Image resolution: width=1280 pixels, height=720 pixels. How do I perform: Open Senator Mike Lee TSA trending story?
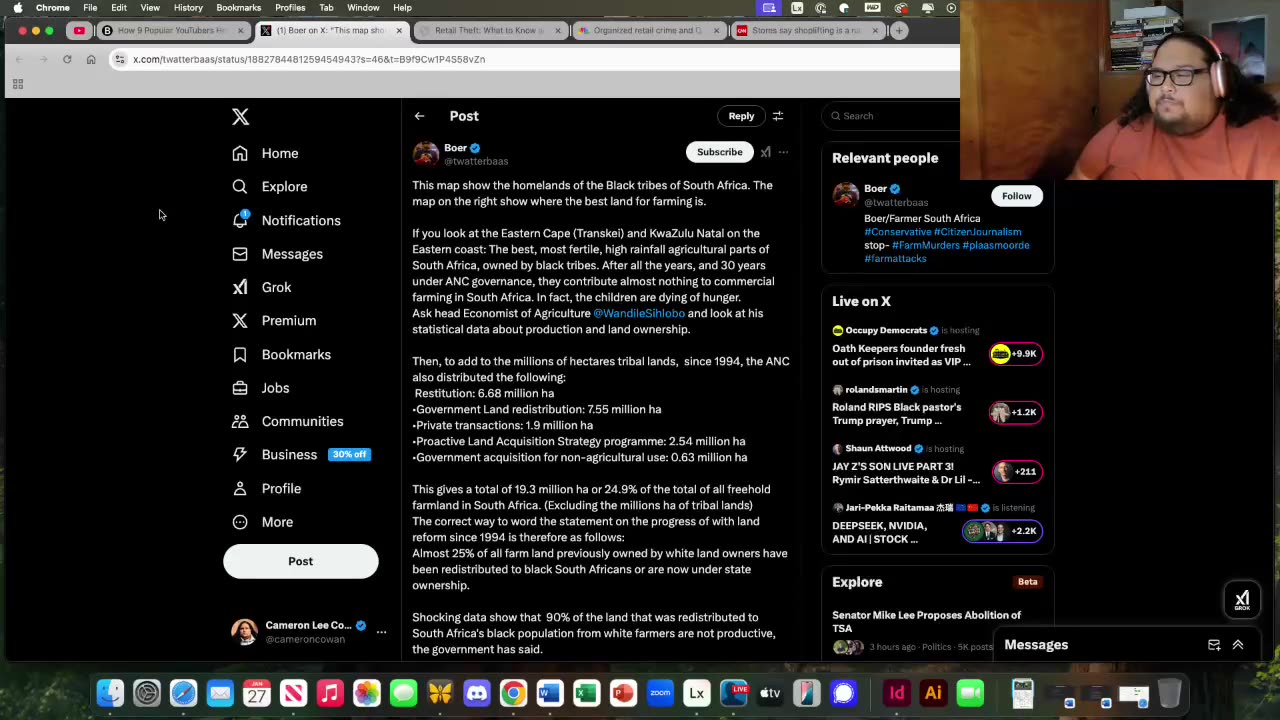(x=937, y=633)
